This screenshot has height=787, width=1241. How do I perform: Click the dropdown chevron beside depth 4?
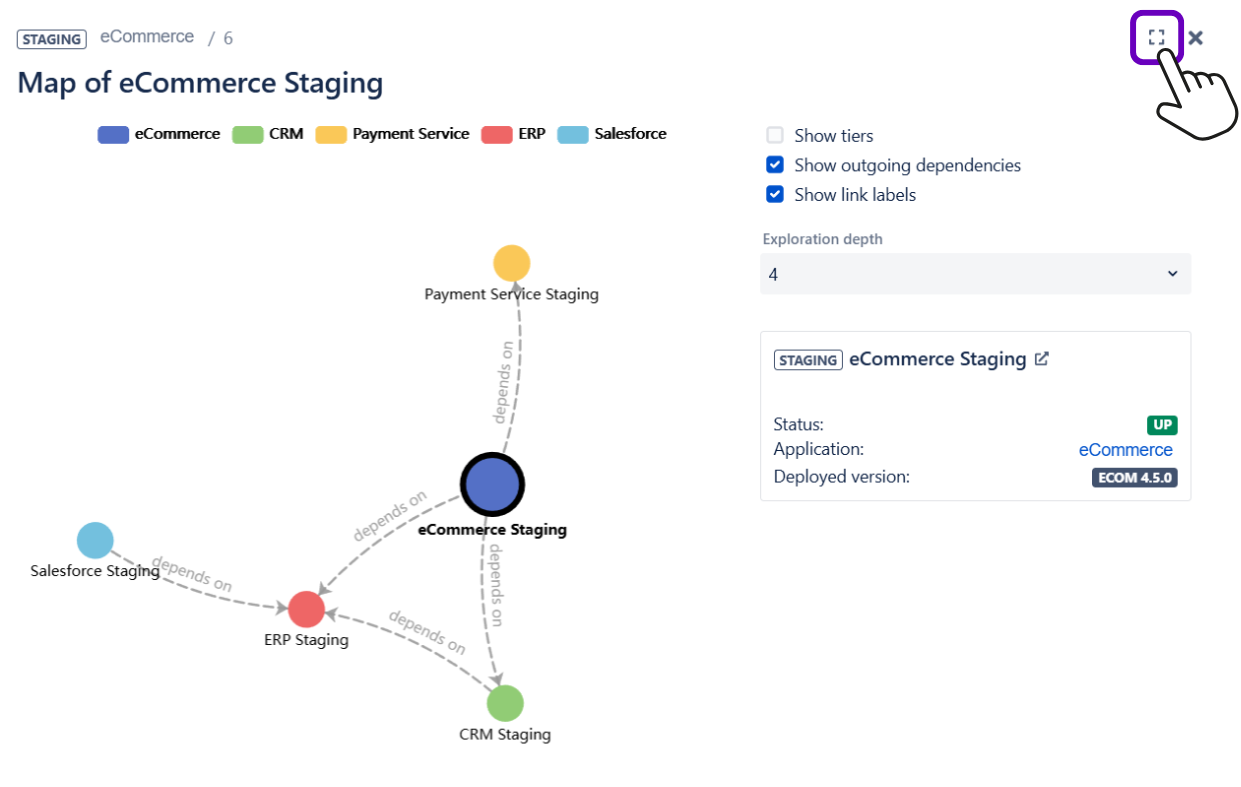point(1173,274)
